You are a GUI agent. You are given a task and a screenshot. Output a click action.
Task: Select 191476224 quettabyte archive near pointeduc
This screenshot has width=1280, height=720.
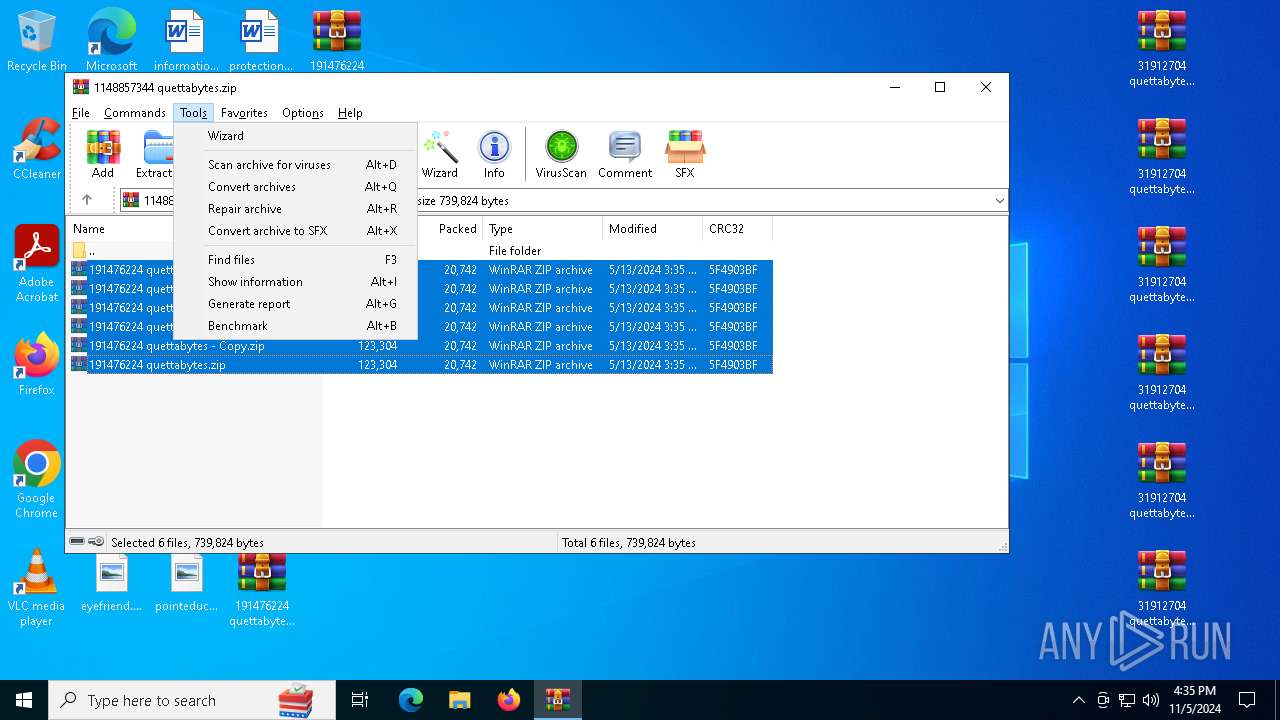(x=262, y=590)
